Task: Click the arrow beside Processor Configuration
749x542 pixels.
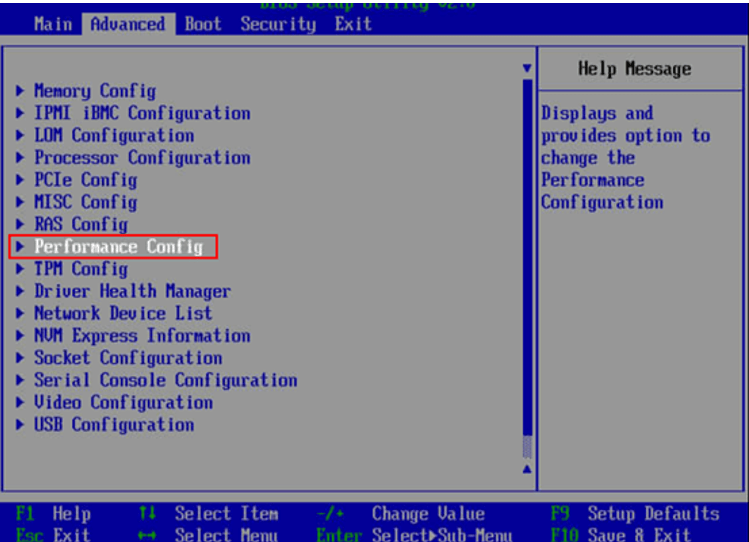Action: [20, 158]
